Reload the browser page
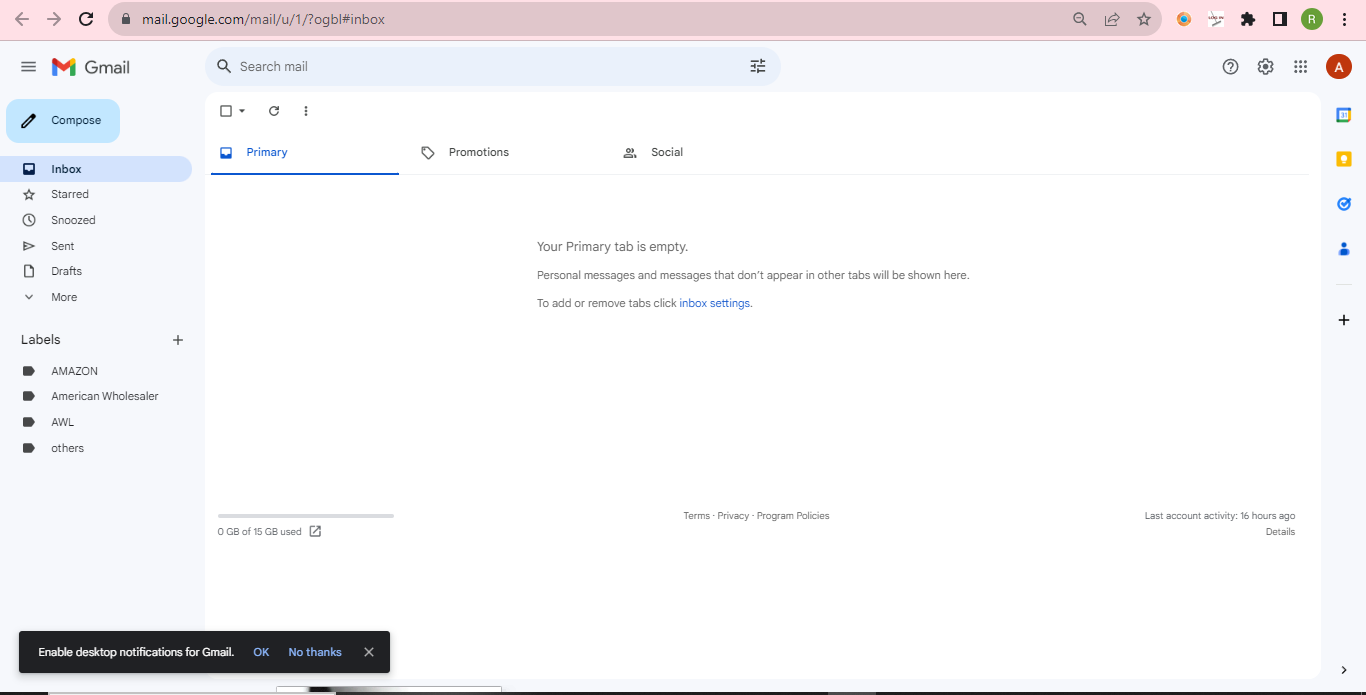This screenshot has height=695, width=1366. [x=86, y=19]
